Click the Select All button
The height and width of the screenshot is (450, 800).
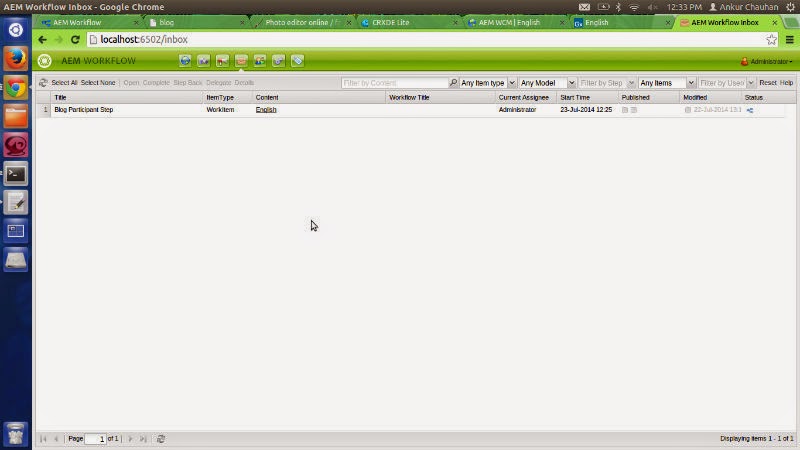click(64, 83)
